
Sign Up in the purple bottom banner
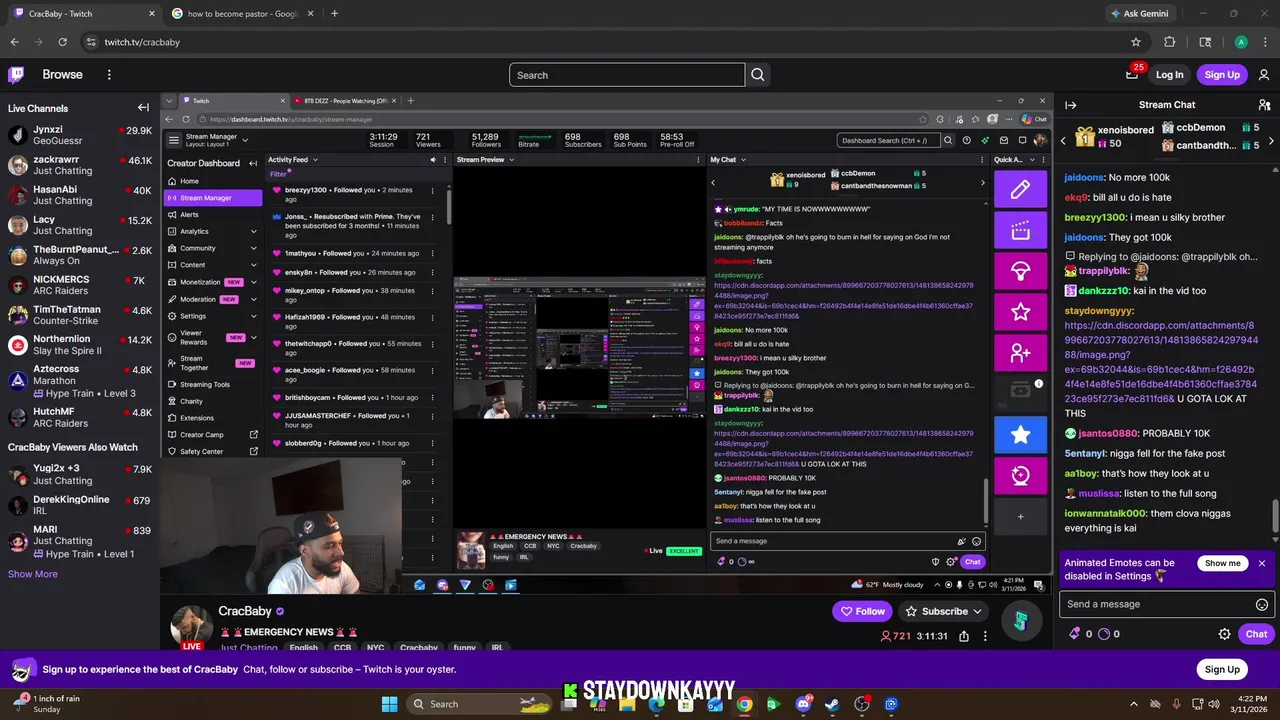coord(1222,669)
